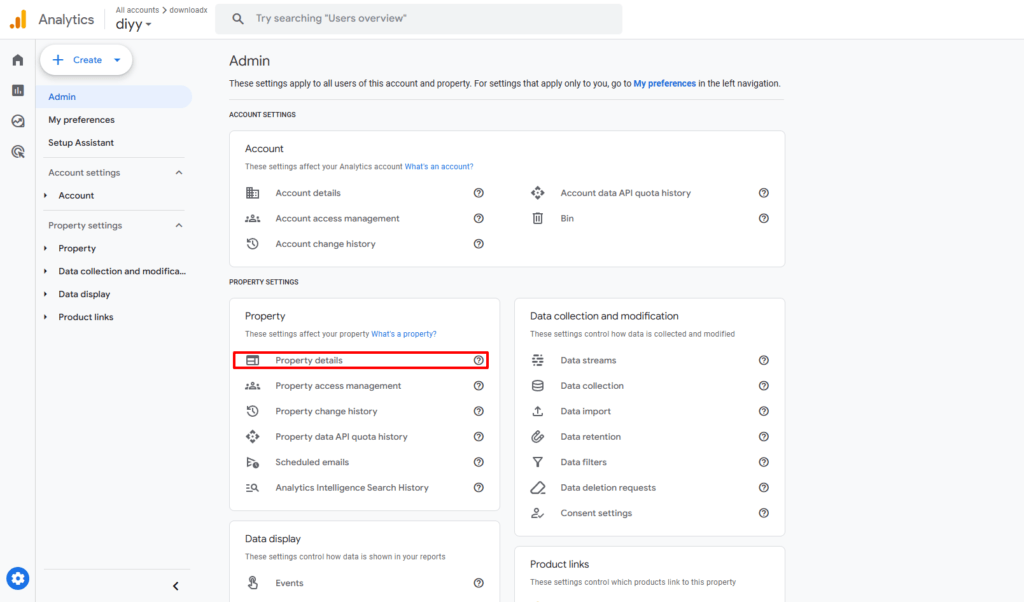The image size is (1024, 602).
Task: Follow the My preferences link in the description
Action: point(664,84)
